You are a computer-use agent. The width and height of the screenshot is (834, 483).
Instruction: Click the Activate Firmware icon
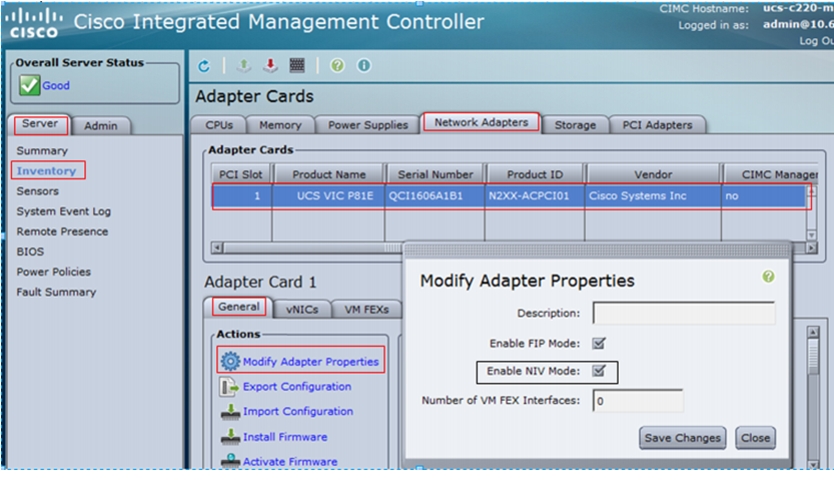coord(230,461)
